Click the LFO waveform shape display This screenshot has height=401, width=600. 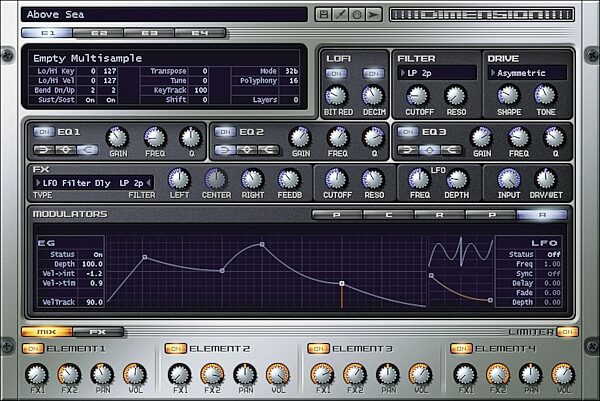point(461,252)
